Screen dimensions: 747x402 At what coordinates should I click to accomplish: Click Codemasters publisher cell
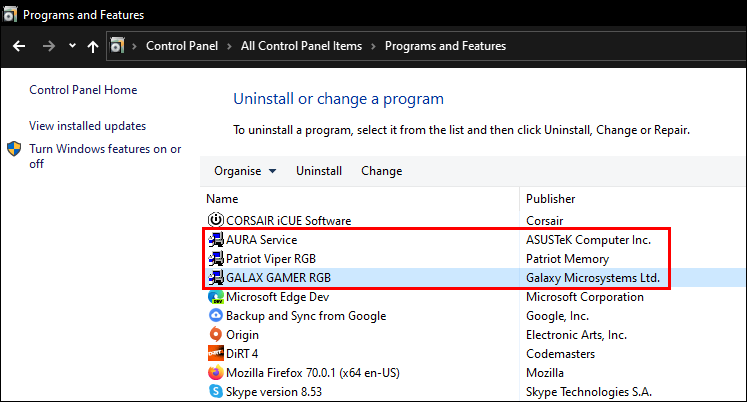[x=560, y=354]
